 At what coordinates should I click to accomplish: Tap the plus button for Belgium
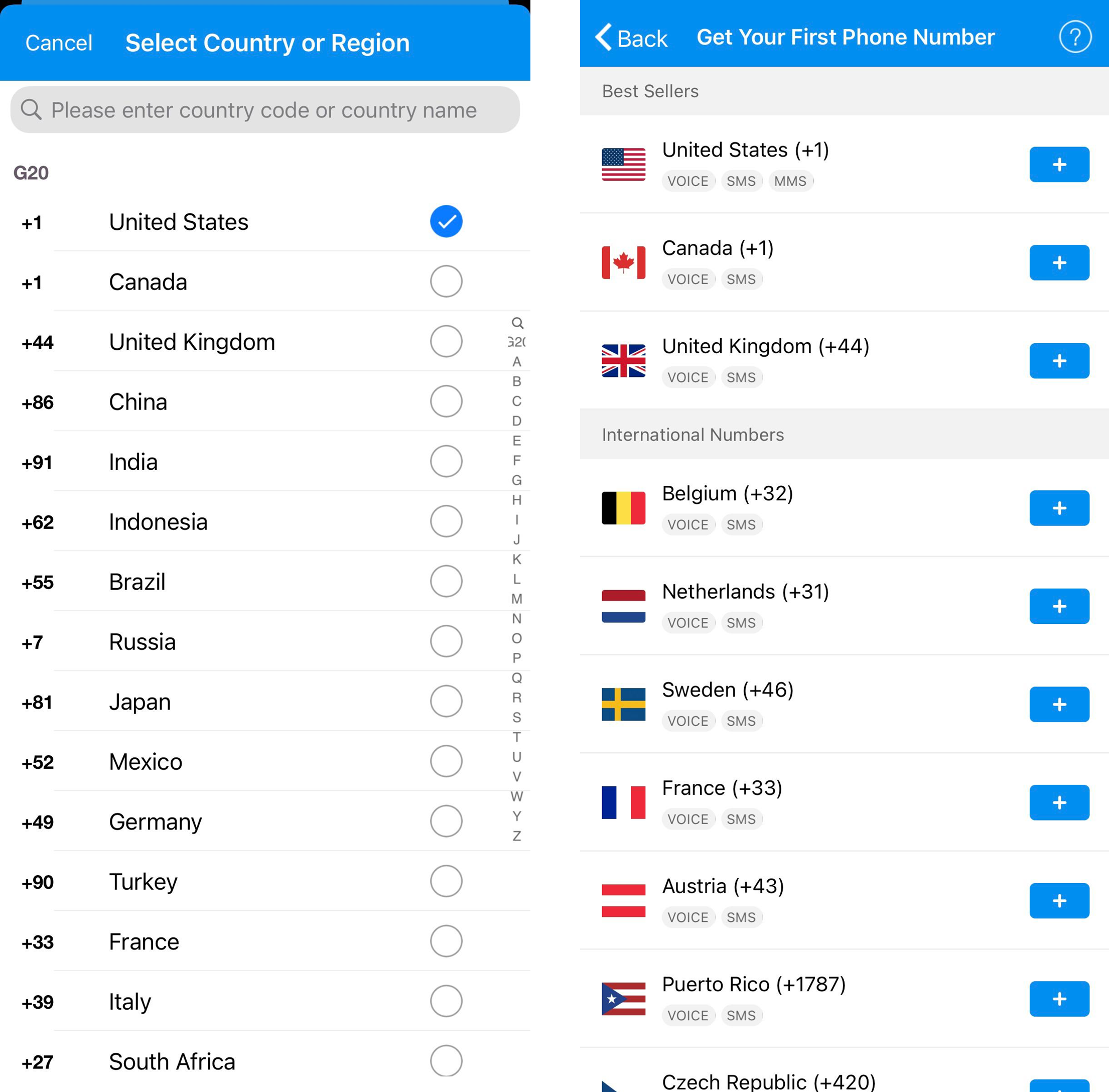[x=1058, y=508]
